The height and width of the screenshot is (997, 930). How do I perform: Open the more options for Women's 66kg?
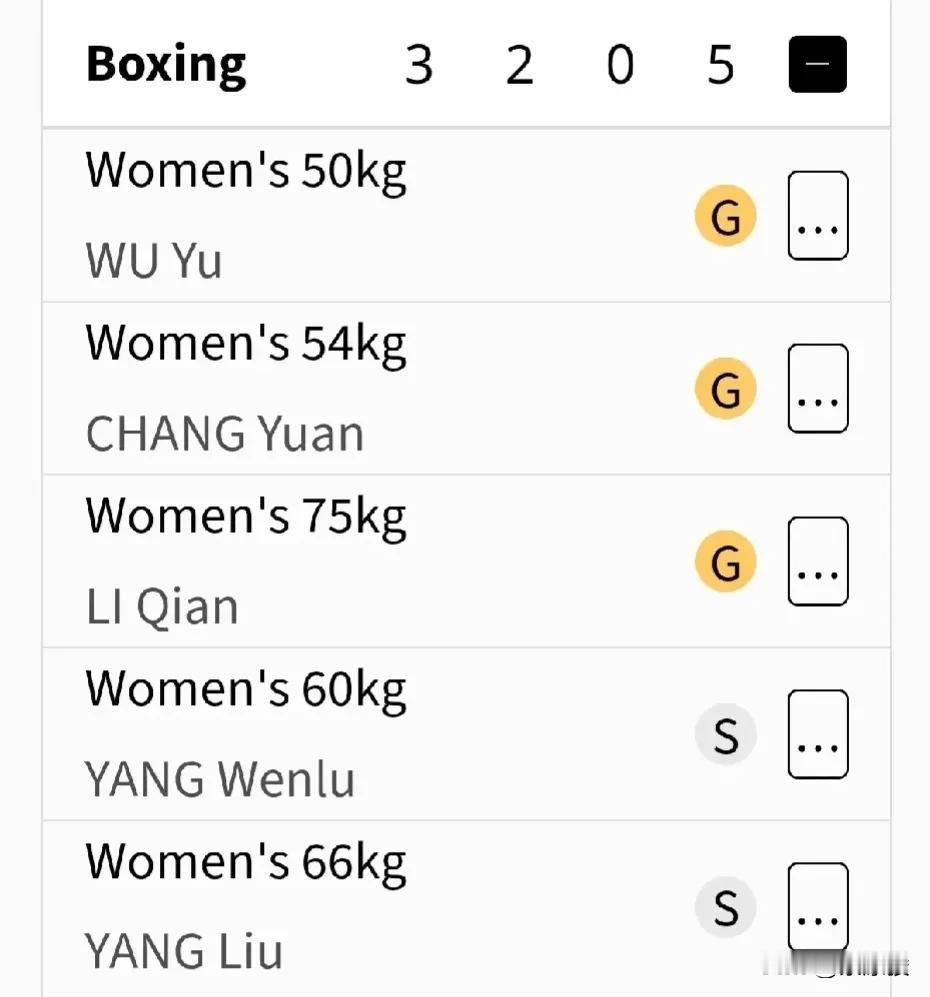tap(818, 907)
